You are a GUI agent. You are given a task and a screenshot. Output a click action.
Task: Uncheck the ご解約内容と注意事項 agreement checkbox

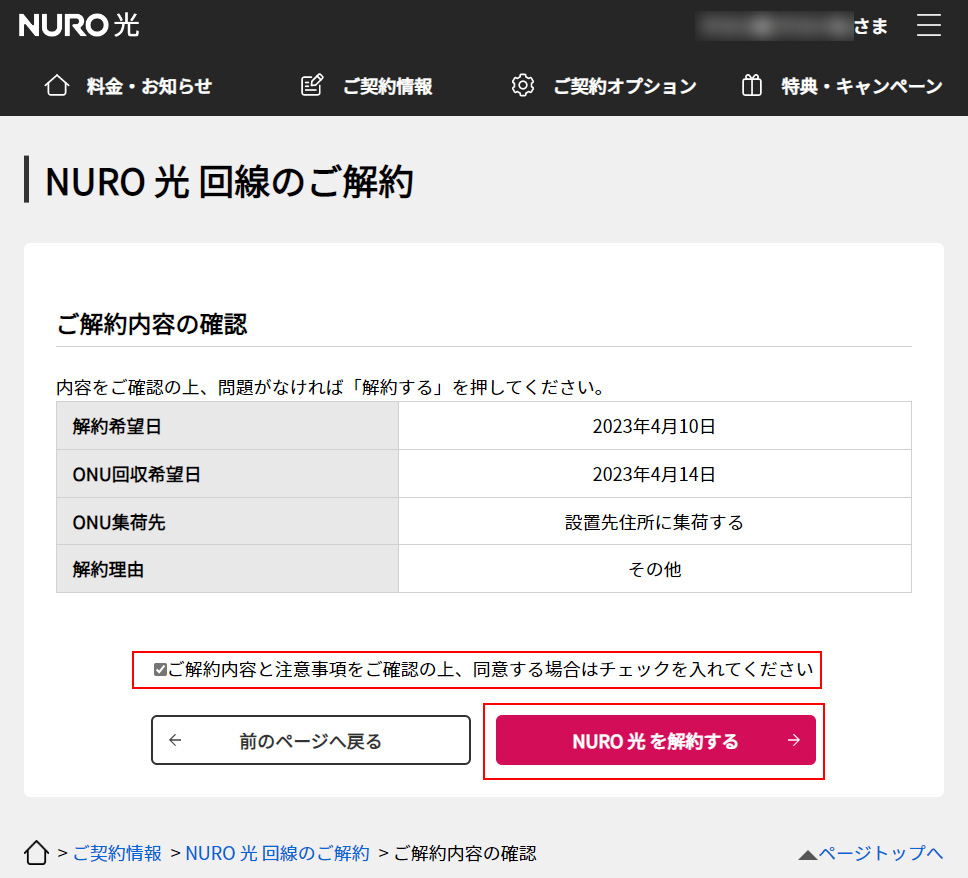click(x=160, y=670)
